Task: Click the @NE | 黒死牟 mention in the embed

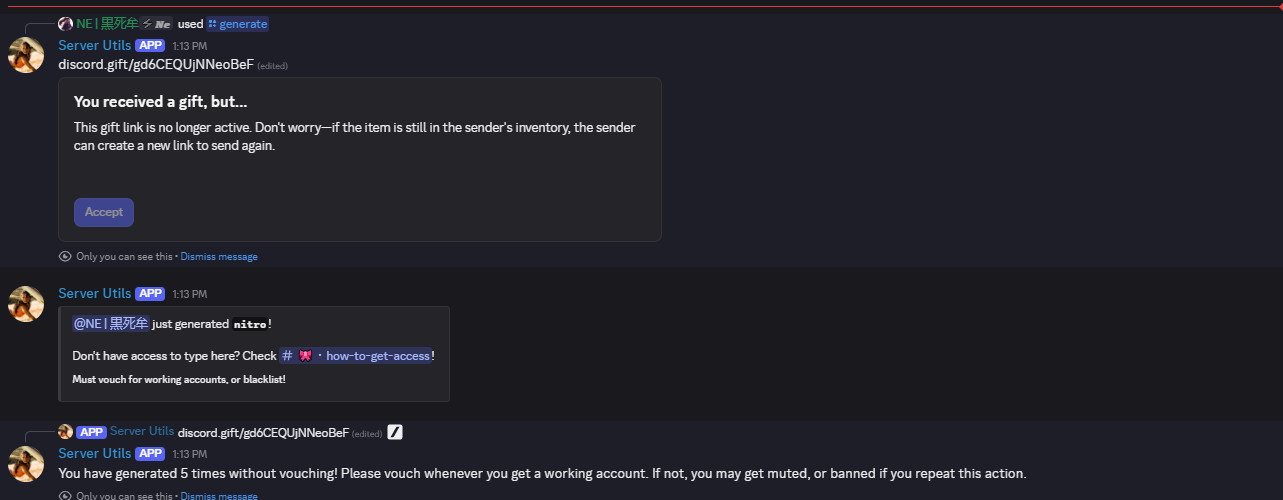Action: [110, 323]
